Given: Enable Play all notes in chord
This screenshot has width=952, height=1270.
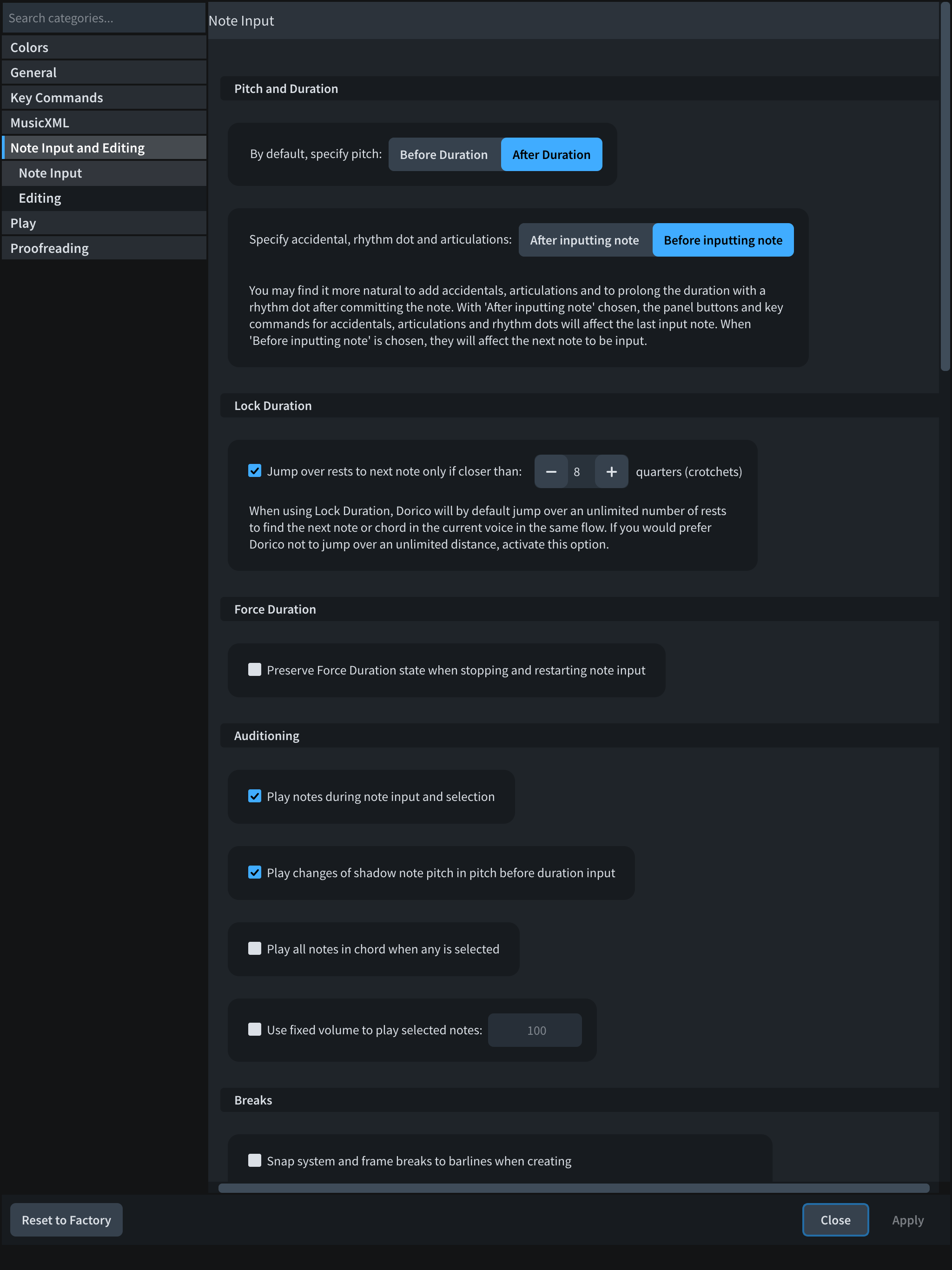Looking at the screenshot, I should point(254,948).
